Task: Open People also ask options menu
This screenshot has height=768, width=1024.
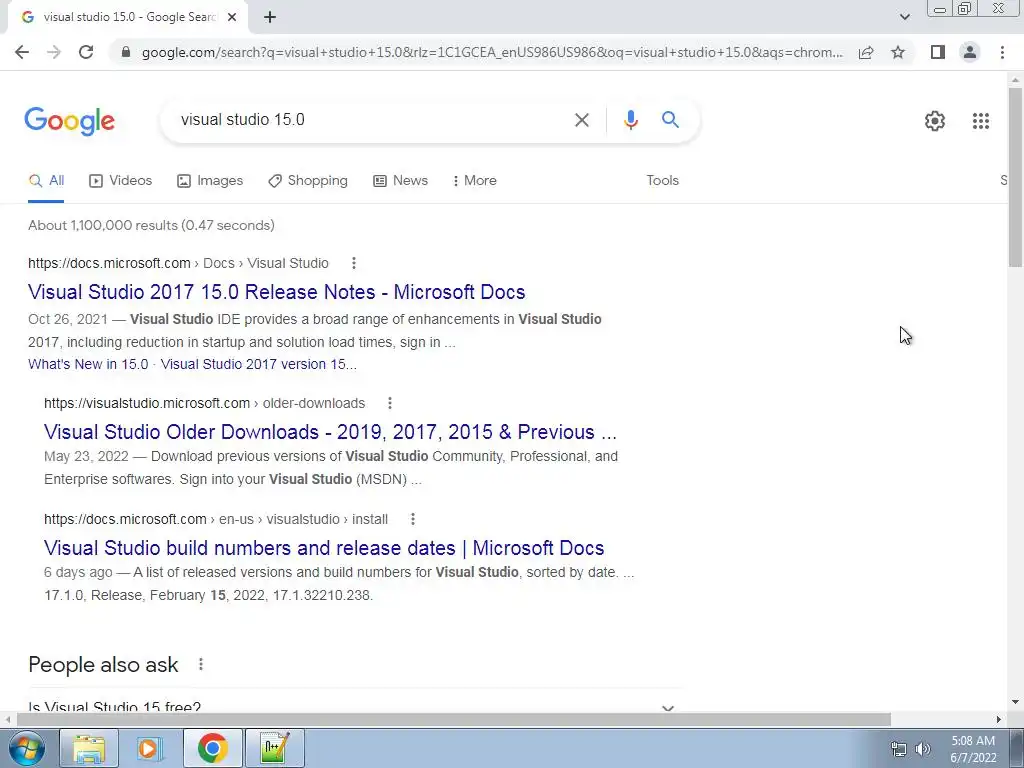Action: 200,664
